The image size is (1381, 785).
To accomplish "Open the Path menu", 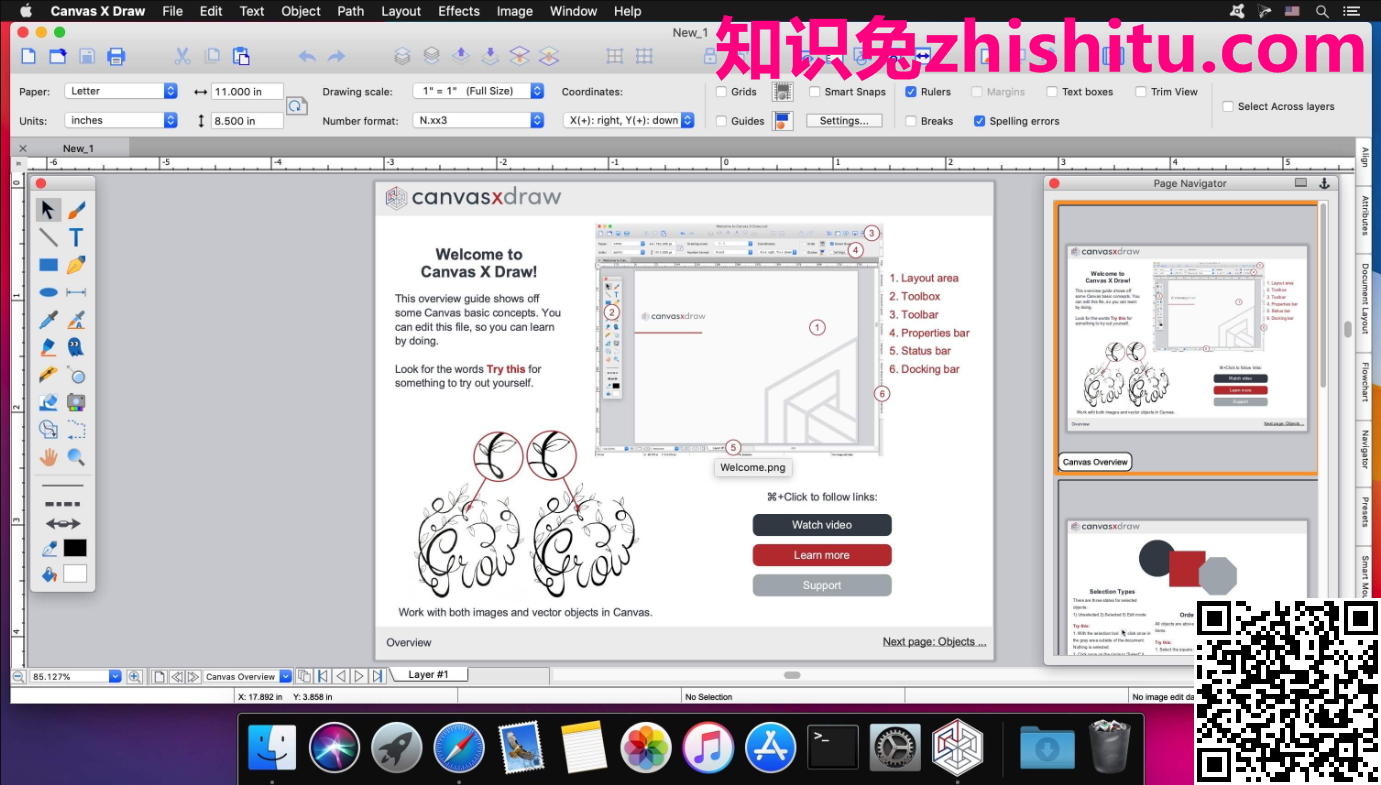I will point(351,11).
